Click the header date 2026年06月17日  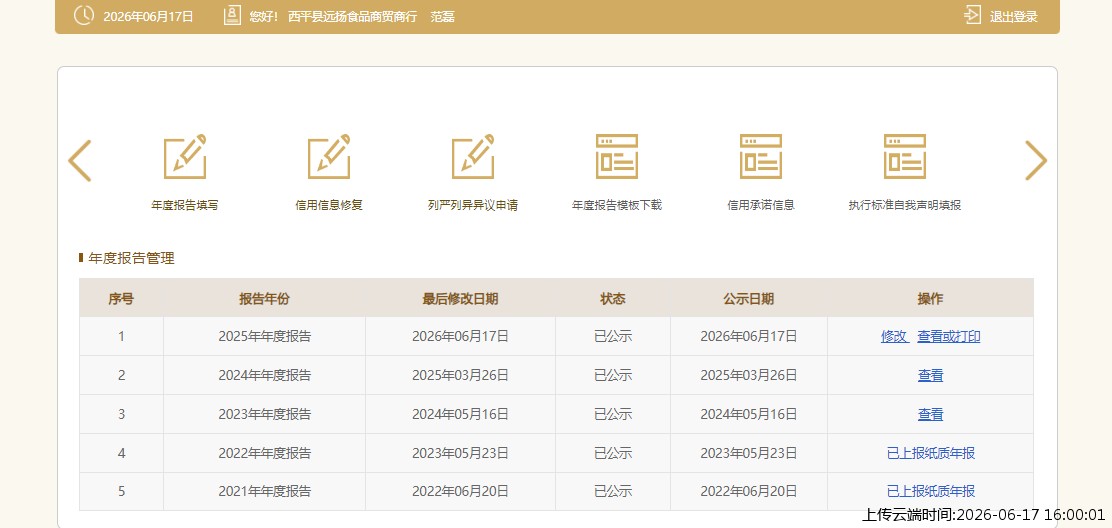[x=148, y=16]
